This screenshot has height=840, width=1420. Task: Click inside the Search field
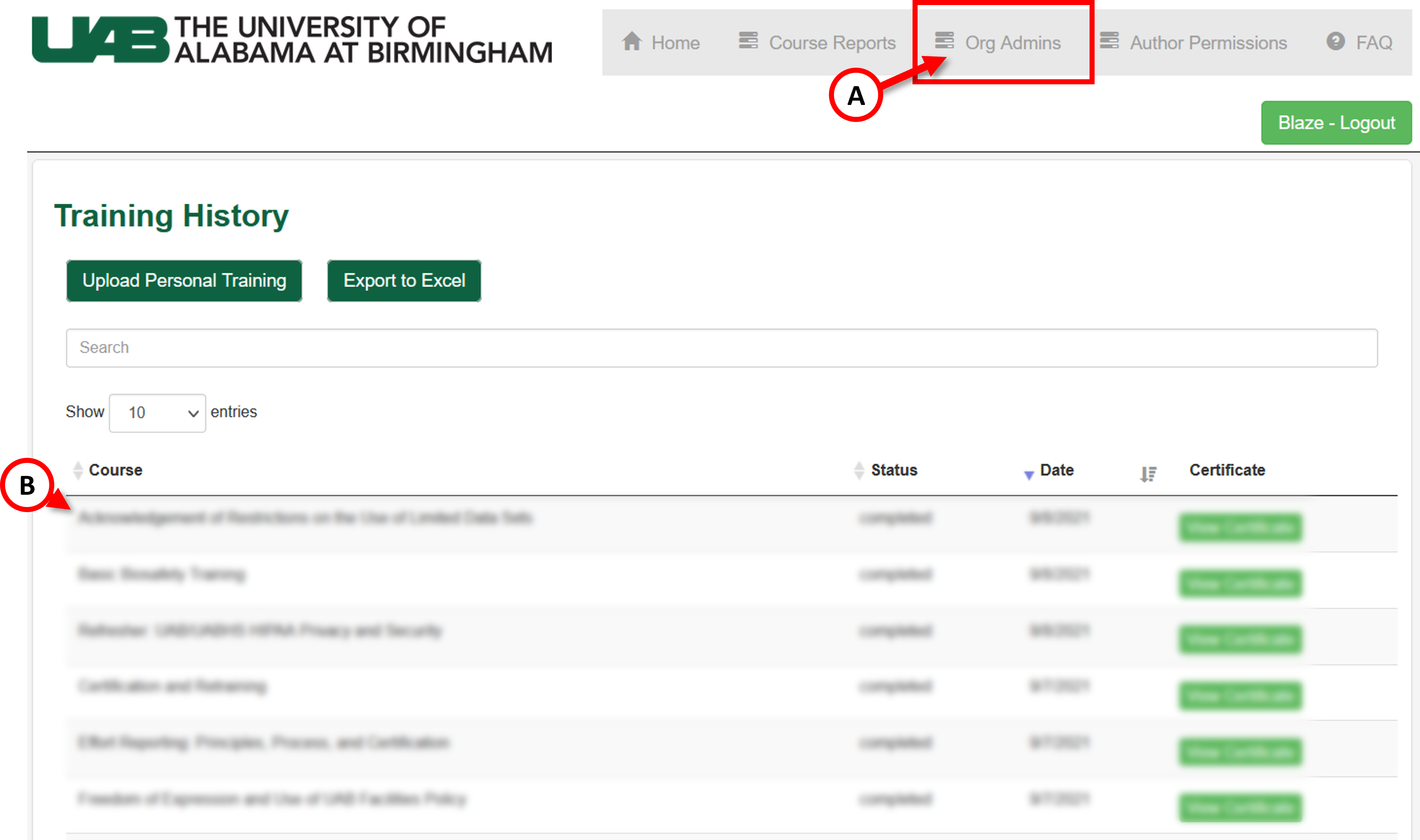721,347
